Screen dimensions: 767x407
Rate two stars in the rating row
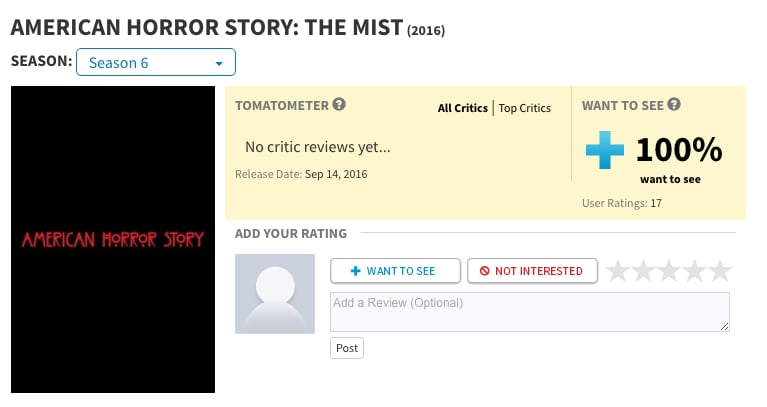point(643,271)
